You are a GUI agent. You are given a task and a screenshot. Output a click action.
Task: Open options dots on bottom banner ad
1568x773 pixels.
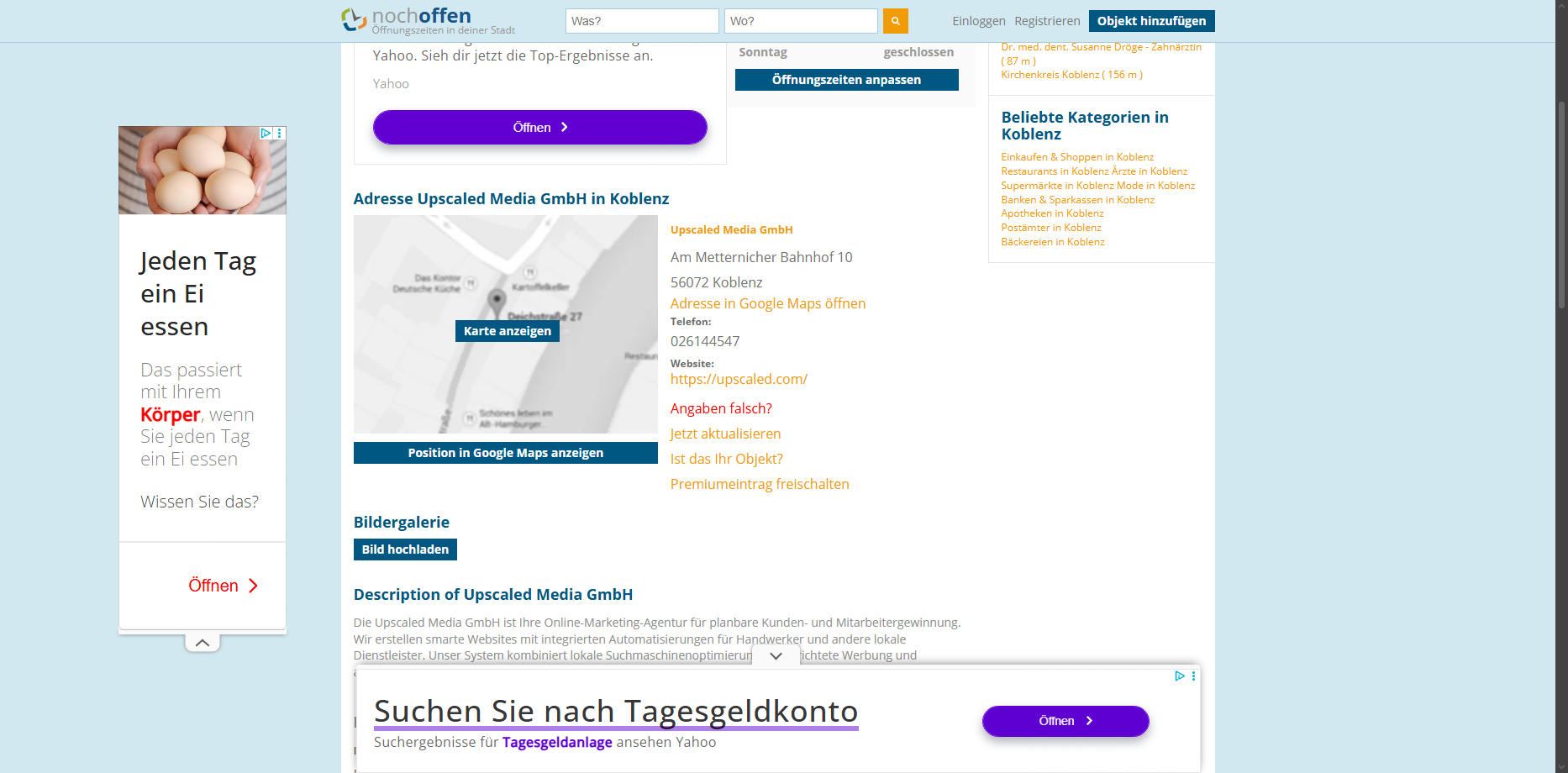pos(1193,676)
